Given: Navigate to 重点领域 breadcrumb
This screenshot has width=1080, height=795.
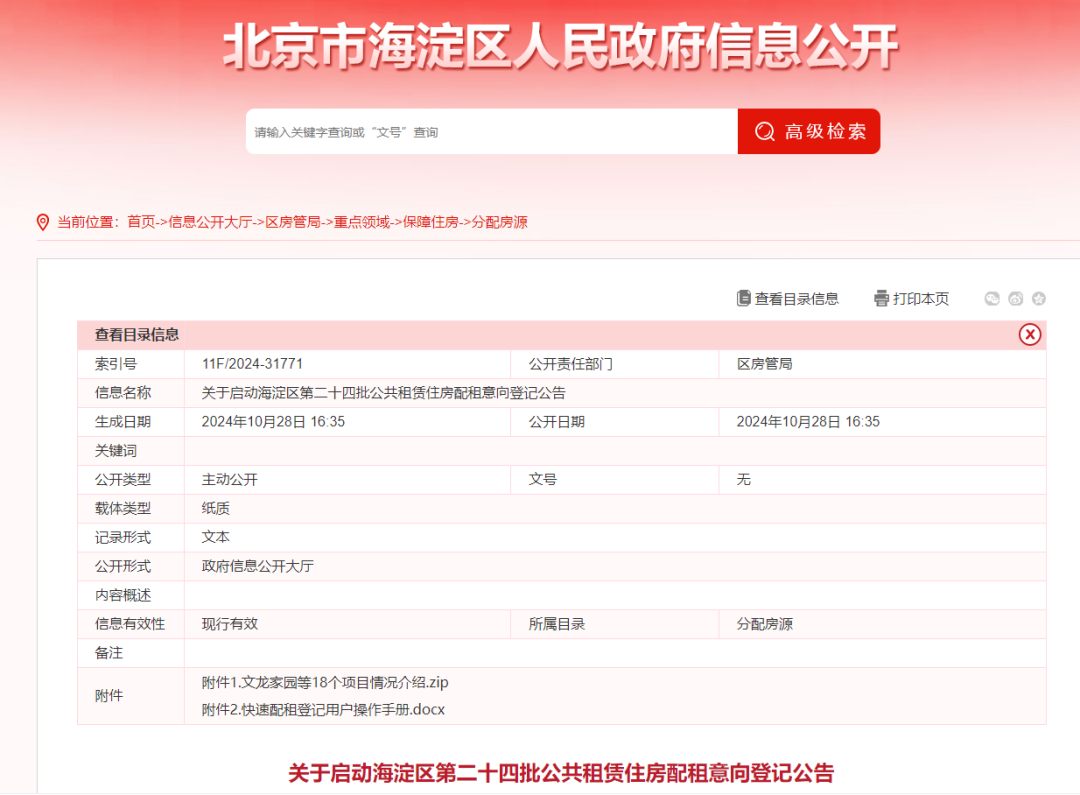Looking at the screenshot, I should point(362,222).
